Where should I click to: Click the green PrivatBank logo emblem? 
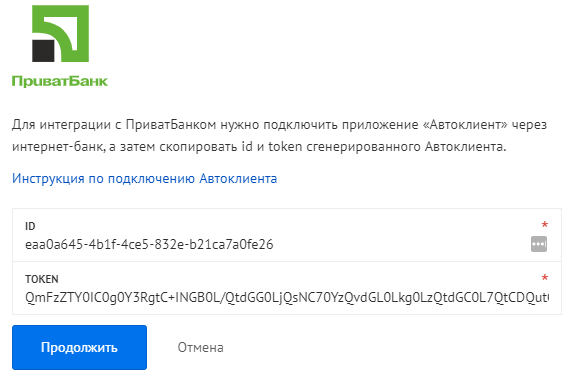[60, 33]
